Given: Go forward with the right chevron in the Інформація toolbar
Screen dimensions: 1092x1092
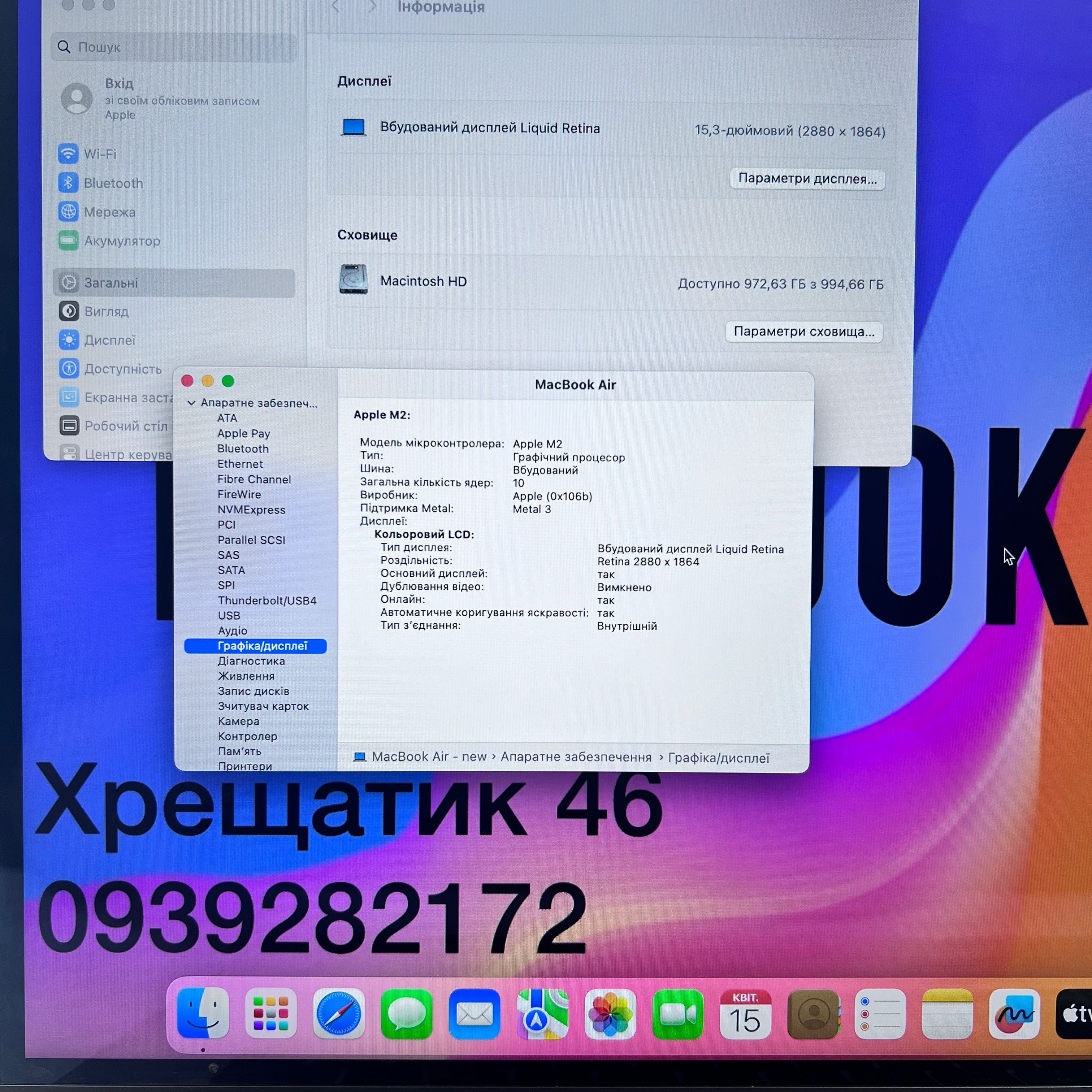Looking at the screenshot, I should 372,7.
